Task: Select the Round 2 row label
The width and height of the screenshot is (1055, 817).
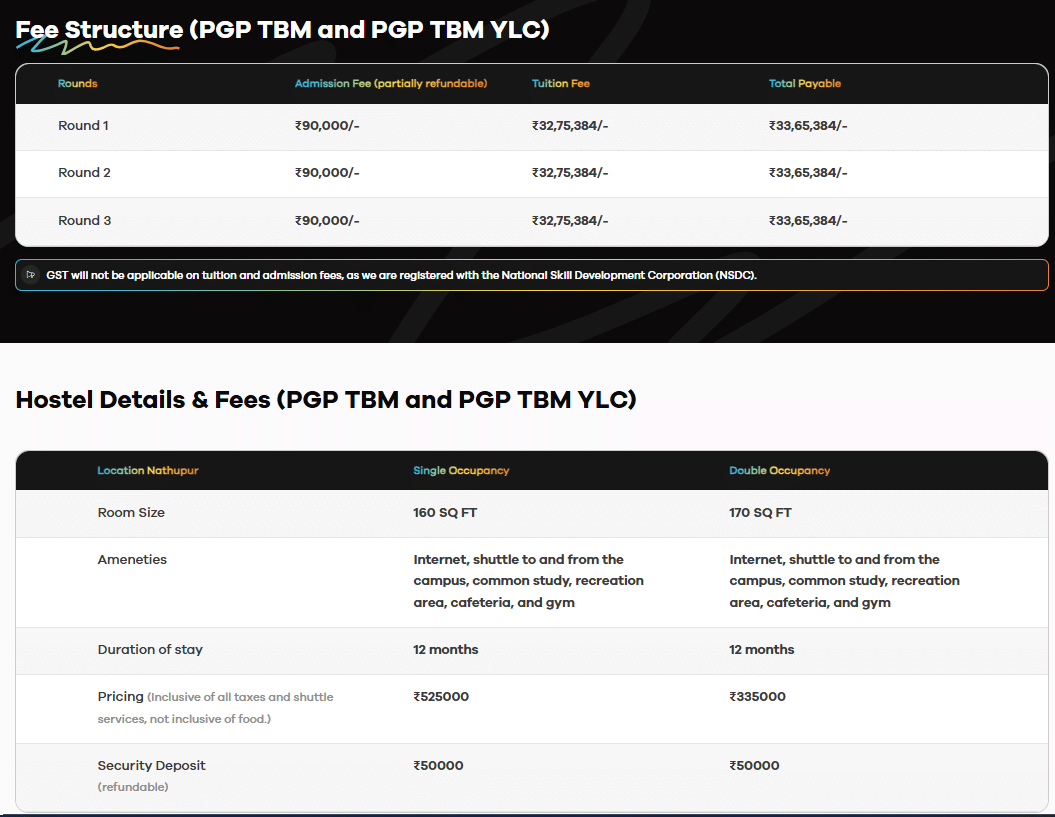Action: (84, 173)
